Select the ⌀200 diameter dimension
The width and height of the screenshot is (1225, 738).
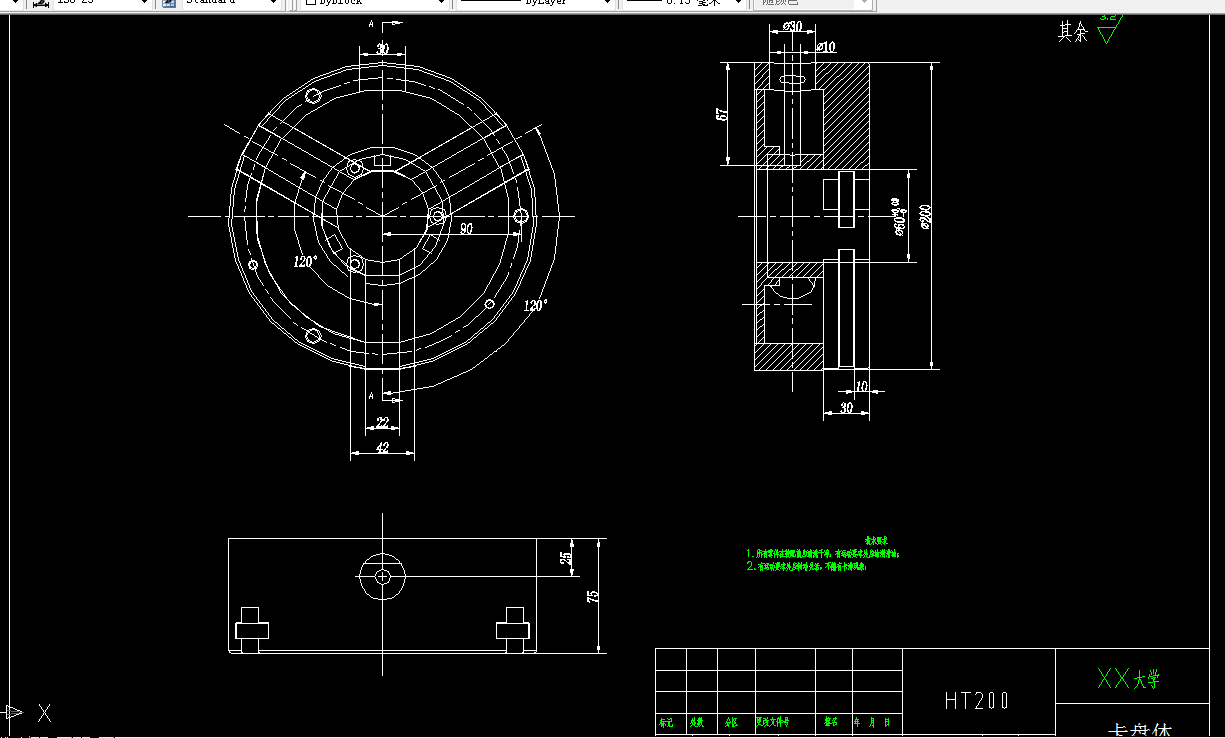[x=925, y=217]
